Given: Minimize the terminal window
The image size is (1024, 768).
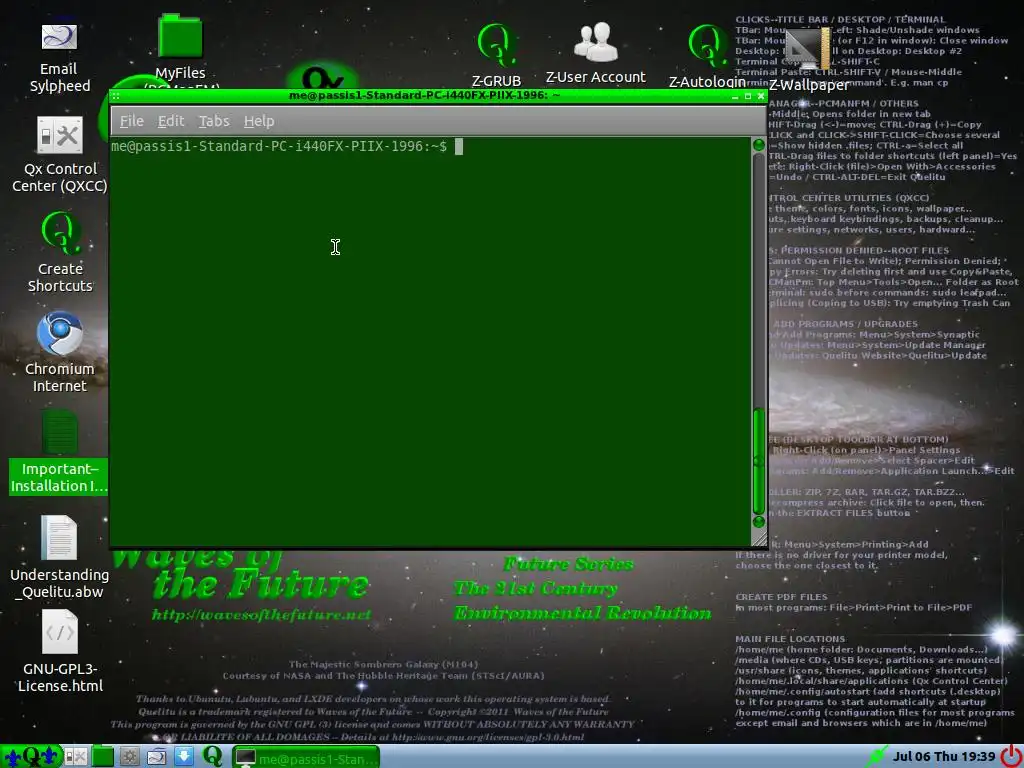Looking at the screenshot, I should coord(735,96).
